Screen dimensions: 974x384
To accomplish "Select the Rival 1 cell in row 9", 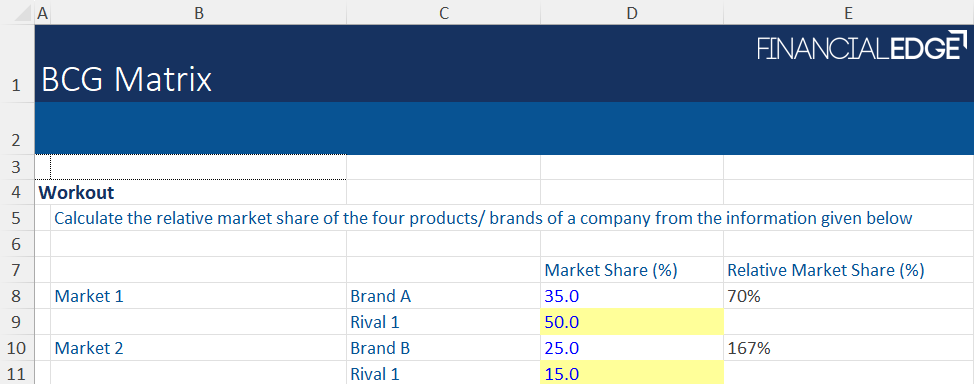I will 444,322.
